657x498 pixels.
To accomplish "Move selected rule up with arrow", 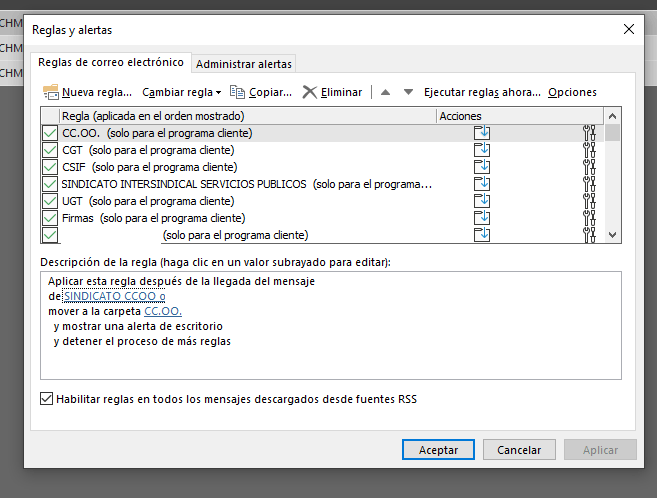I will (385, 92).
